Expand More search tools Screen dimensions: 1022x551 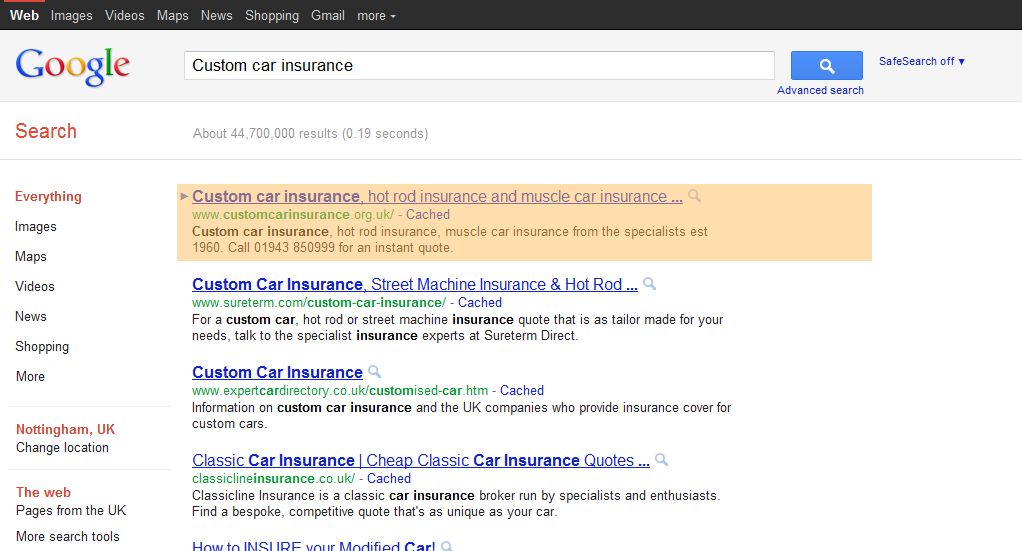tap(68, 536)
